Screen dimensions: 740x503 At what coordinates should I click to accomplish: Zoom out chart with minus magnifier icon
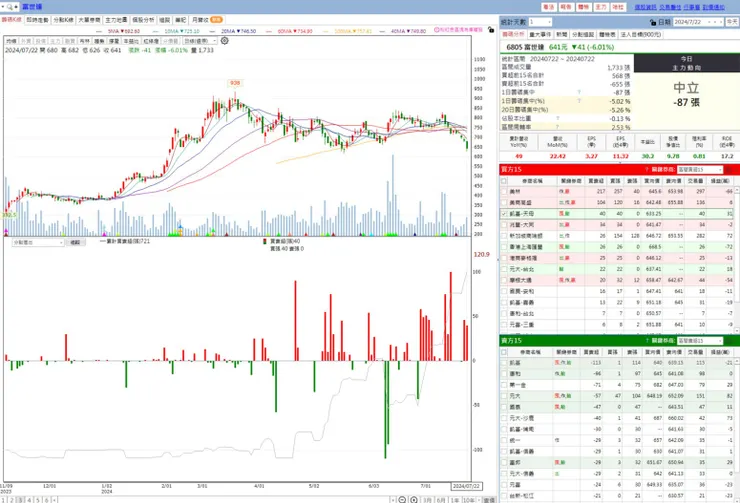point(402,500)
